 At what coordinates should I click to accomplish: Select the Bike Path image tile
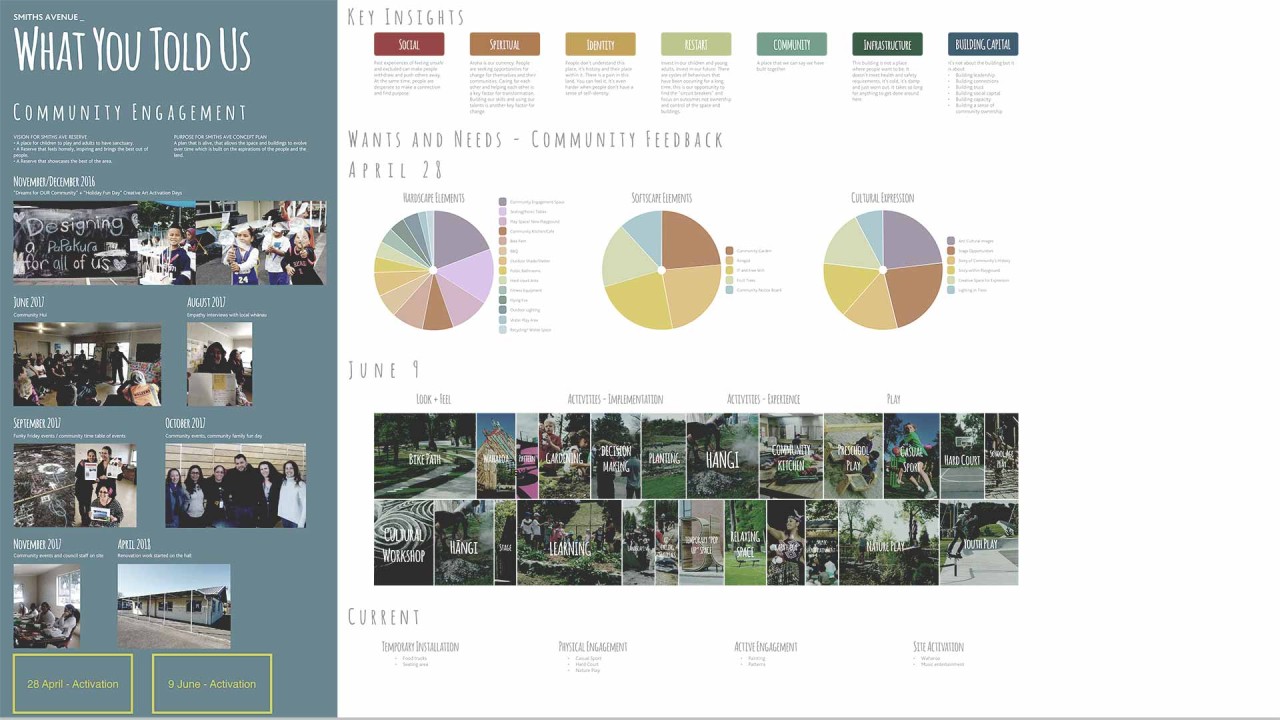point(424,456)
